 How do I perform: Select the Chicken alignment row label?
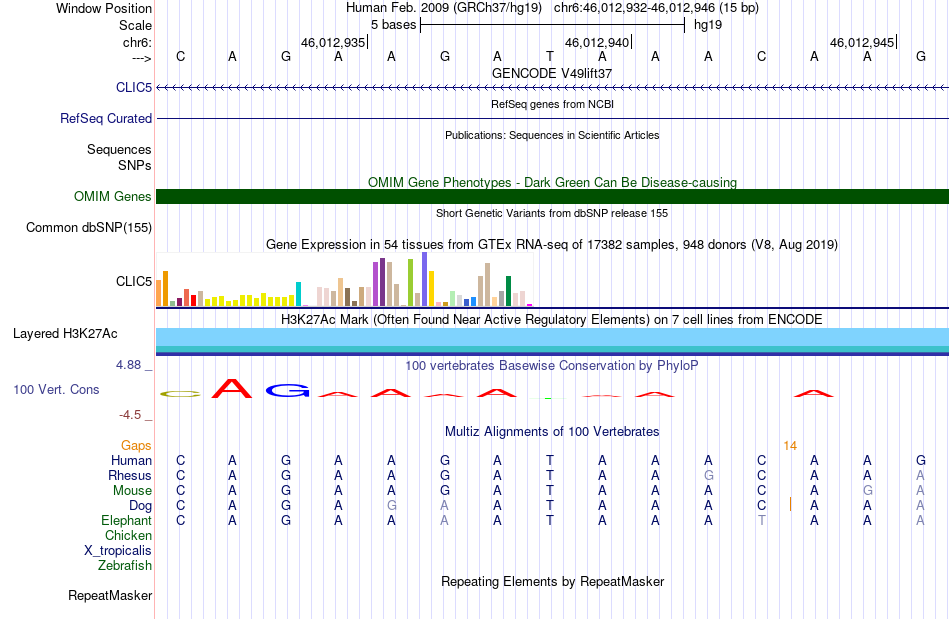pos(128,535)
